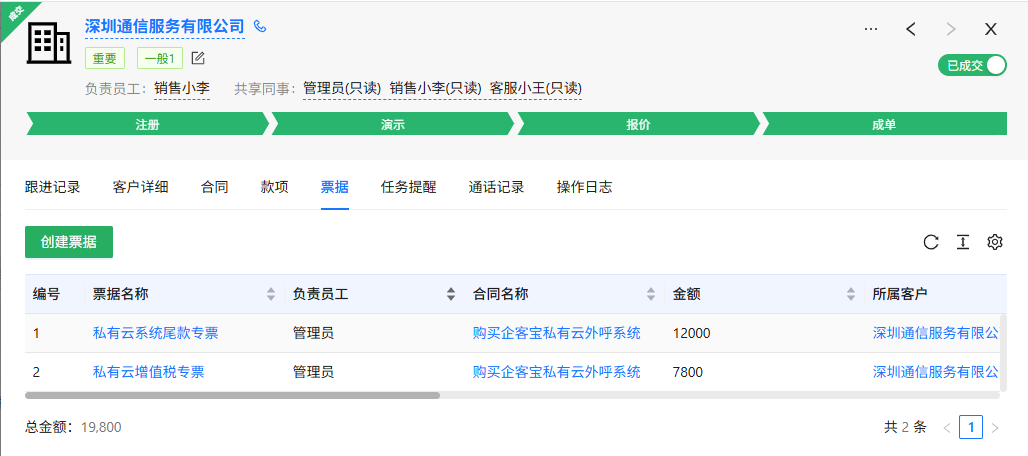Screen dimensions: 1028x456
Task: Click the refresh icon above the table
Action: click(931, 242)
